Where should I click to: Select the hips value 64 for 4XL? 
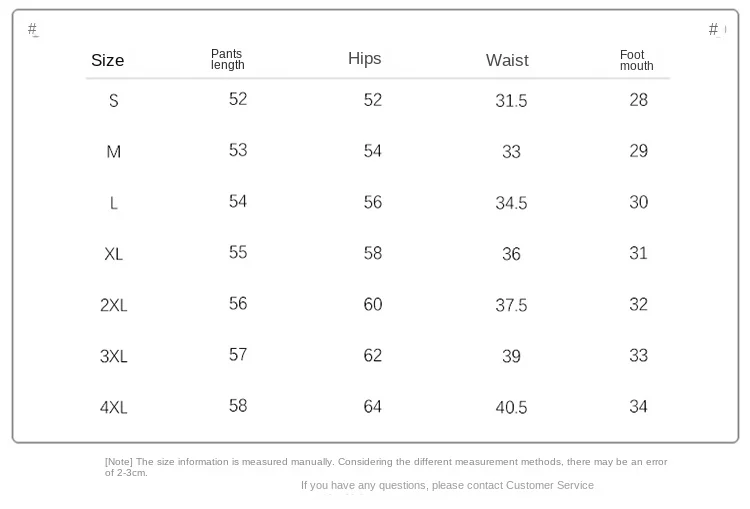[373, 406]
